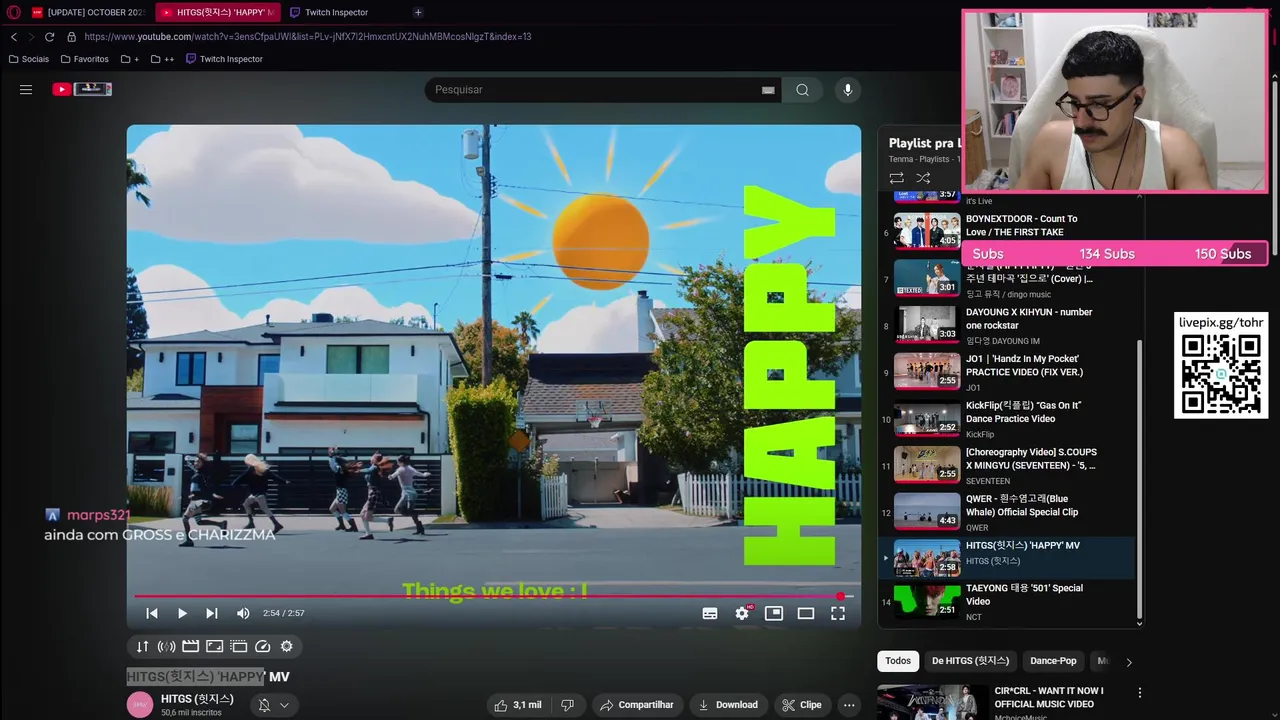Toggle subtitles/closed captions
1280x720 pixels.
710,613
